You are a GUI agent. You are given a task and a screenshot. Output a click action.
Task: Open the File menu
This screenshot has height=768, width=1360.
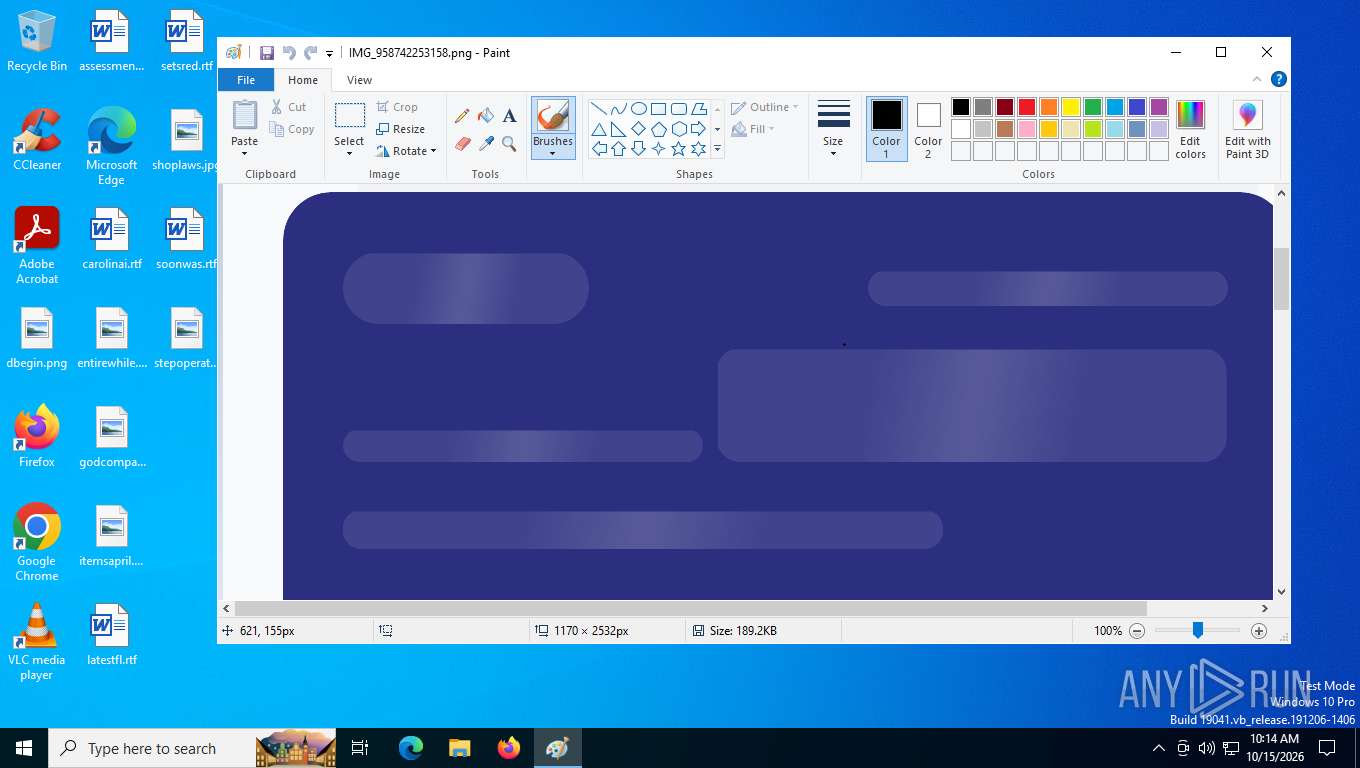[x=246, y=80]
